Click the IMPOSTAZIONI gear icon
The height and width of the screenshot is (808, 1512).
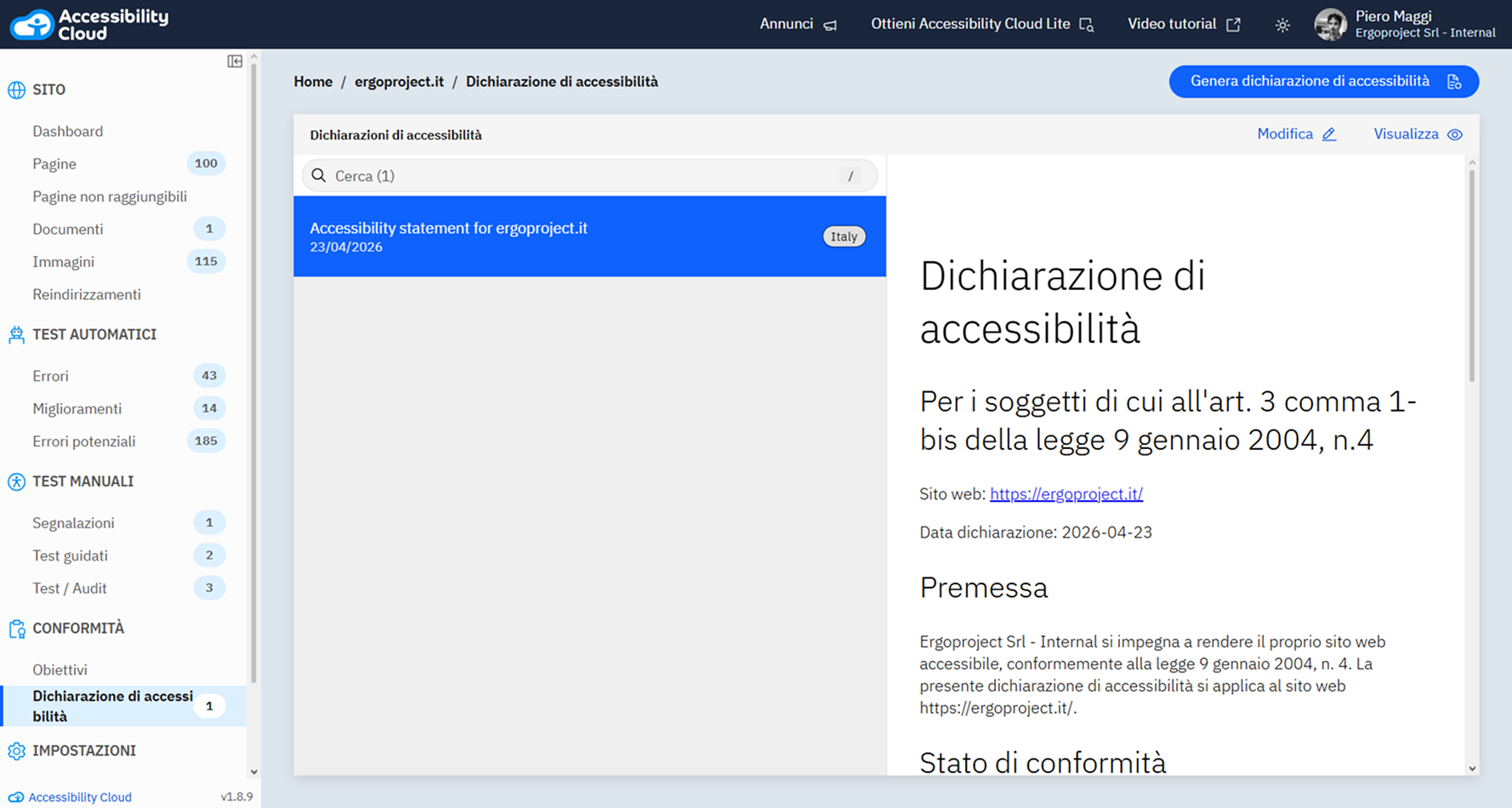16,751
